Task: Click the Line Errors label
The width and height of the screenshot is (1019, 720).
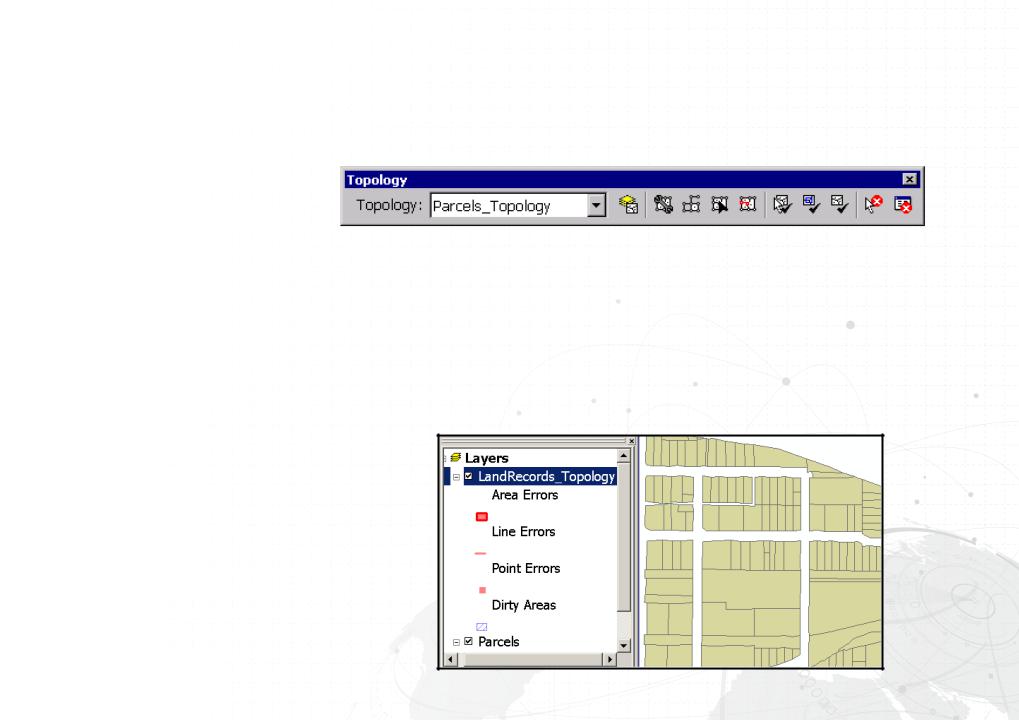Action: click(523, 532)
